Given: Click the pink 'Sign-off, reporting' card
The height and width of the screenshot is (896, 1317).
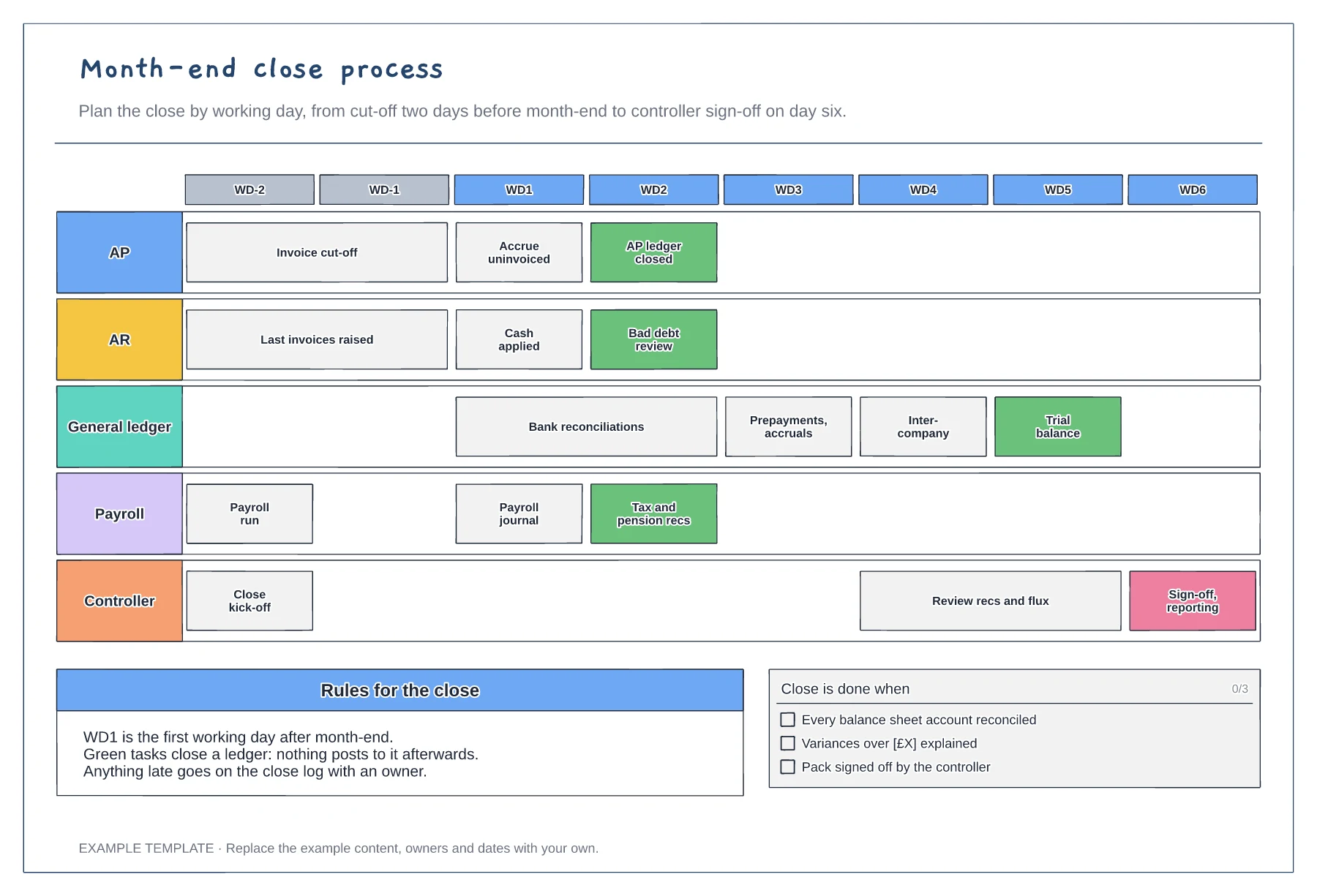Looking at the screenshot, I should click(x=1192, y=601).
